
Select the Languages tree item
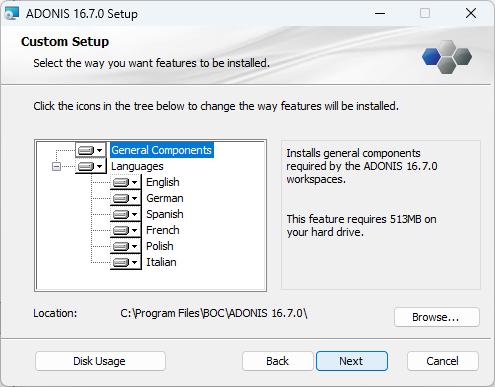(x=137, y=166)
